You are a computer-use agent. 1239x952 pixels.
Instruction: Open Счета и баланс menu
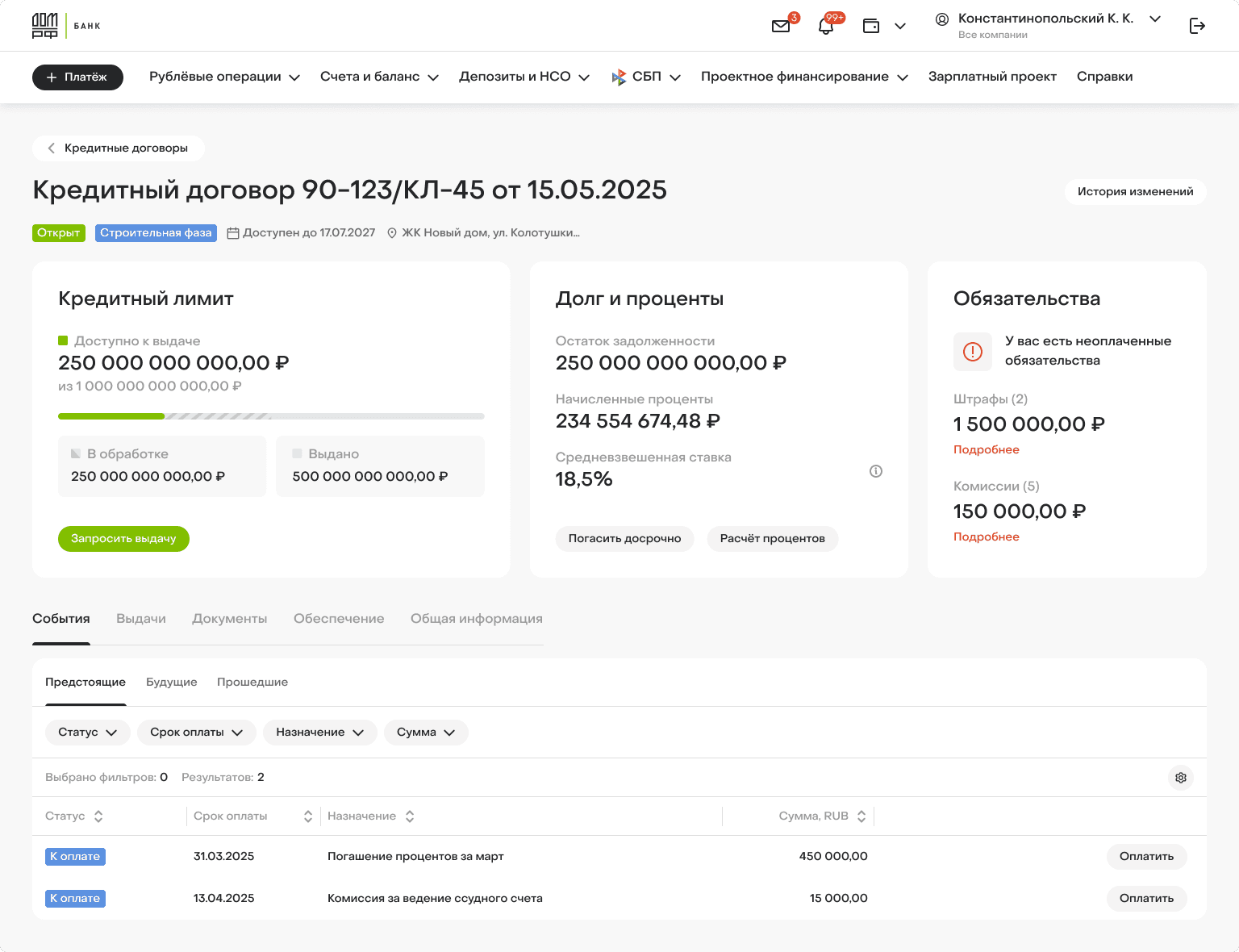tap(379, 77)
